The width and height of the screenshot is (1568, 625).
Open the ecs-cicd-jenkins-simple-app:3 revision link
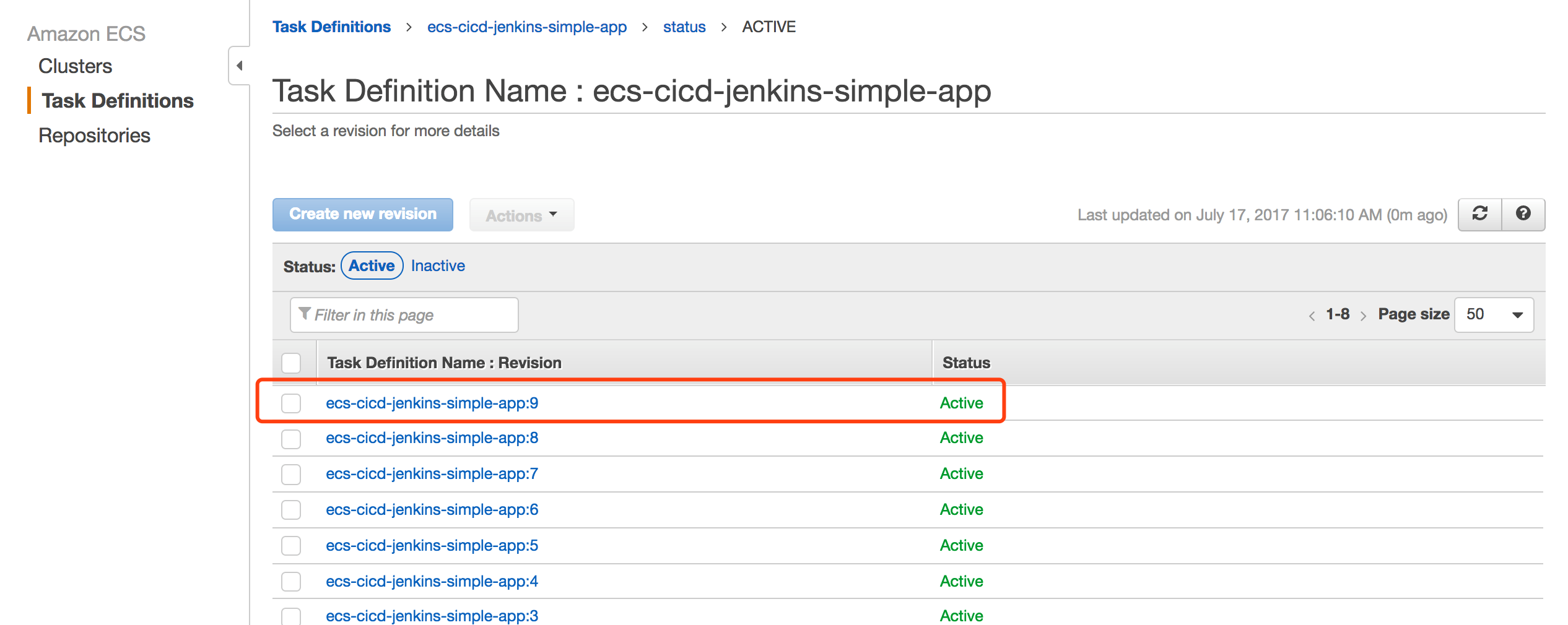(432, 616)
